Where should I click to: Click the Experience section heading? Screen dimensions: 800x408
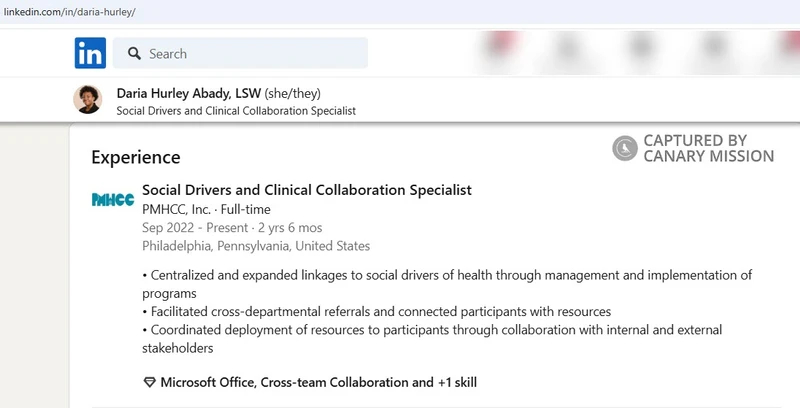click(x=136, y=157)
